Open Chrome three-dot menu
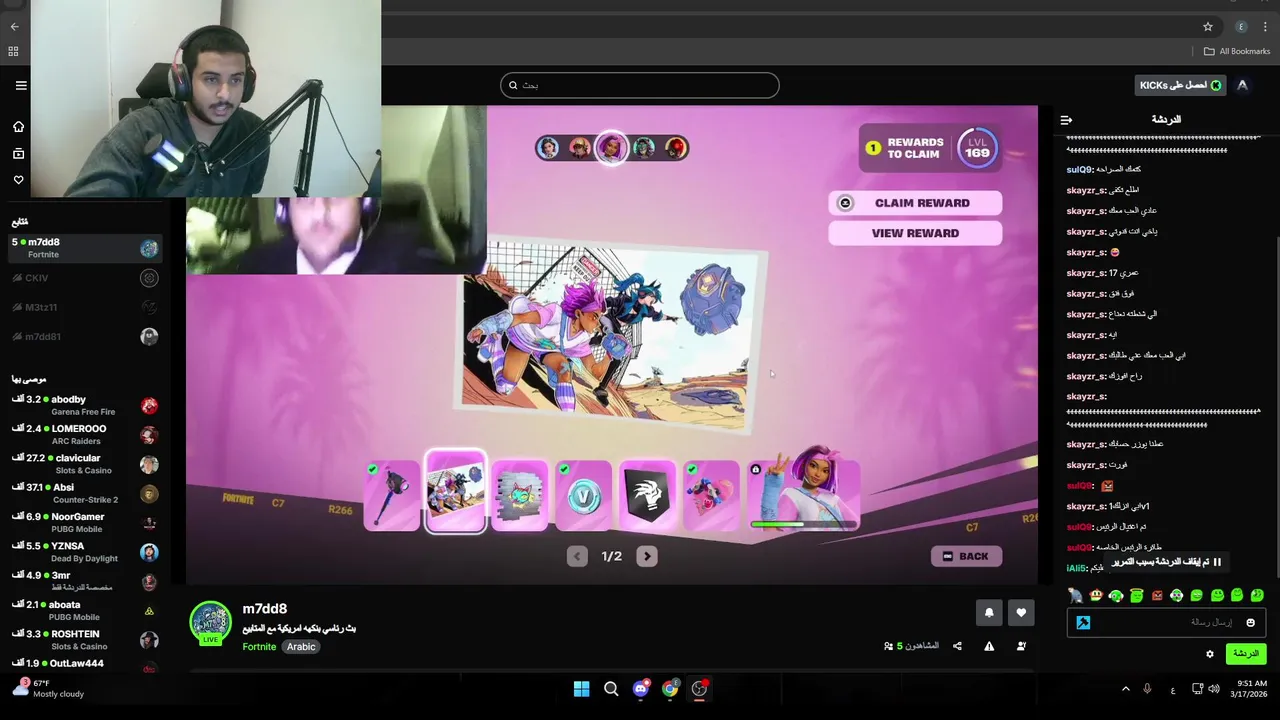This screenshot has height=720, width=1280. [x=1265, y=27]
